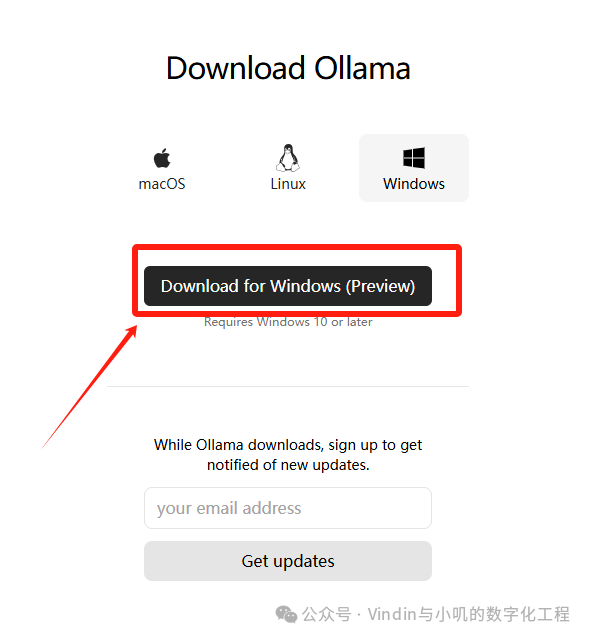Click the 'notified of new updates.' line
The image size is (589, 638).
click(288, 465)
